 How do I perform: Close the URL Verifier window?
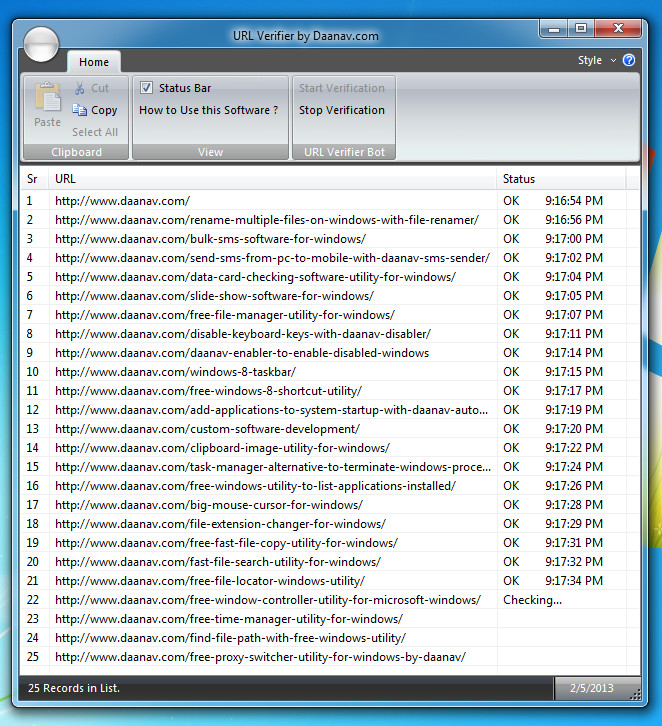pos(618,29)
